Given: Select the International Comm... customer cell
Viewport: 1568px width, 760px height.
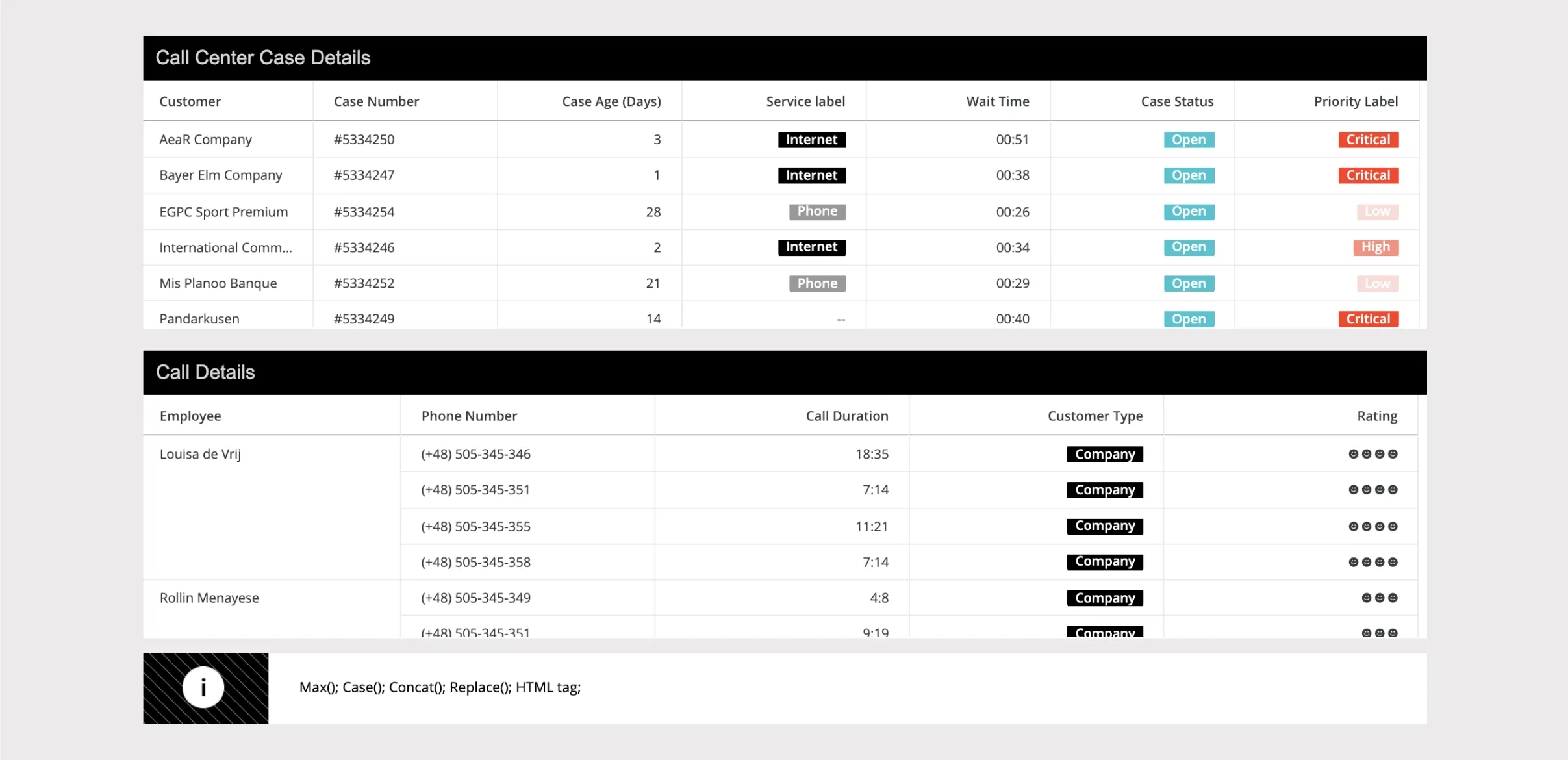Looking at the screenshot, I should pyautogui.click(x=225, y=247).
